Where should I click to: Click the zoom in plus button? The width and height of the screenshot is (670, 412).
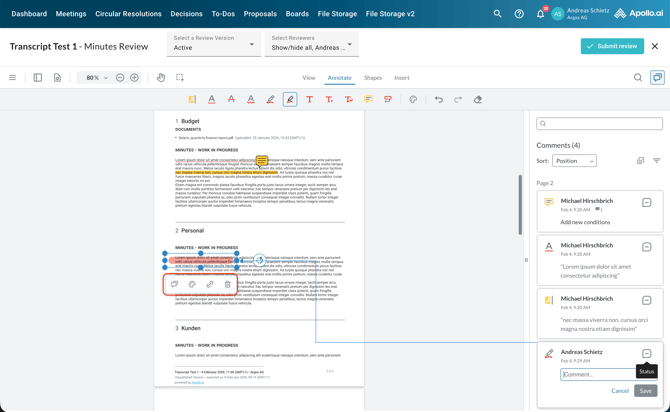(134, 77)
